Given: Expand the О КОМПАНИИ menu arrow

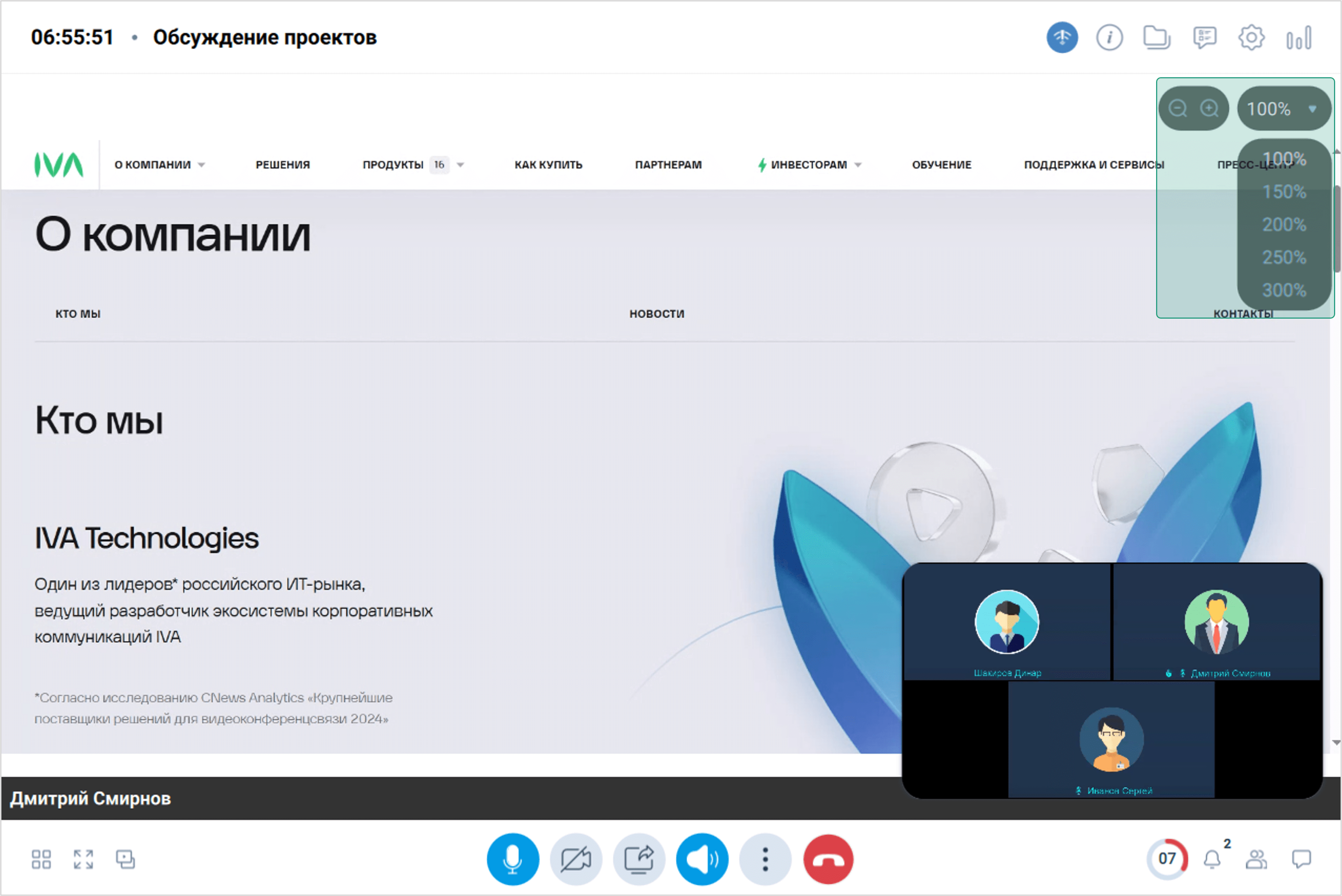Looking at the screenshot, I should (x=202, y=165).
